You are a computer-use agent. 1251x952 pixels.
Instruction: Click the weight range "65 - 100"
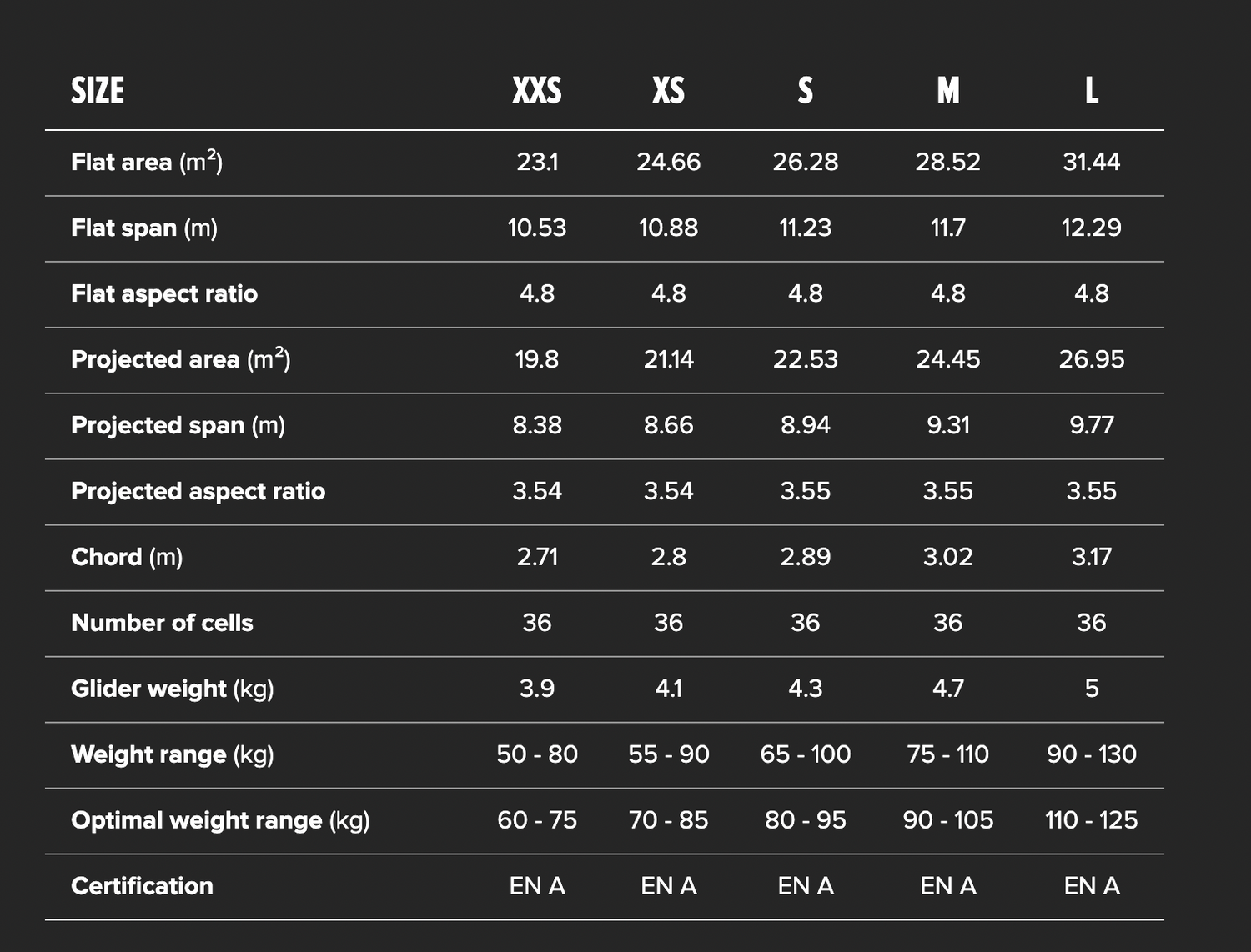point(805,754)
